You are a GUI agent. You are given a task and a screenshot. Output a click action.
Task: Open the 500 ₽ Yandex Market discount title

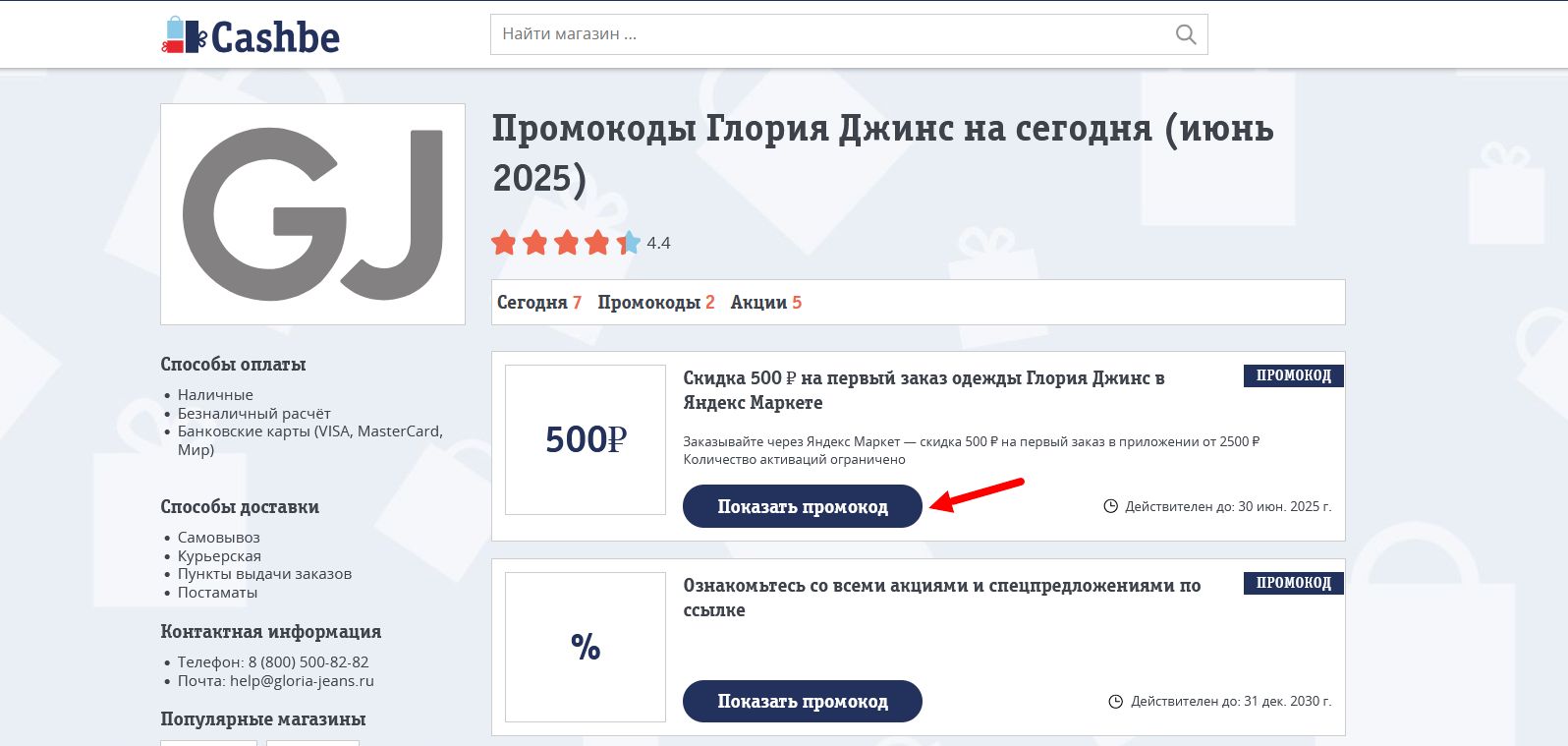coord(924,390)
